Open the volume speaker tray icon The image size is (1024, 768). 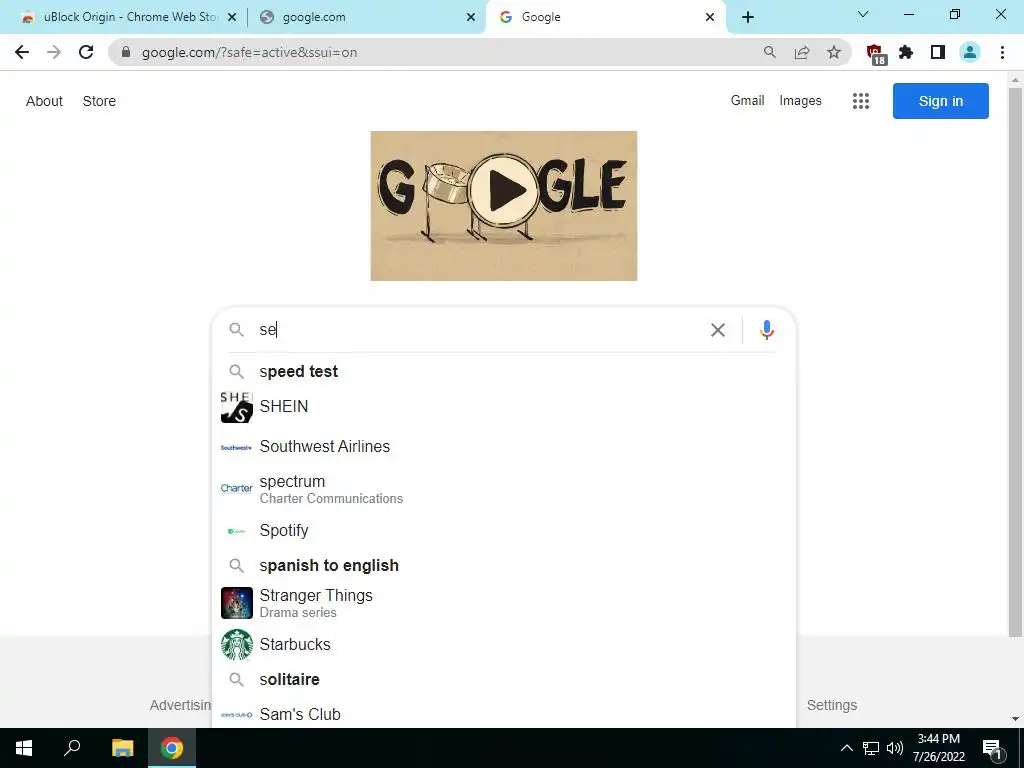tap(895, 748)
